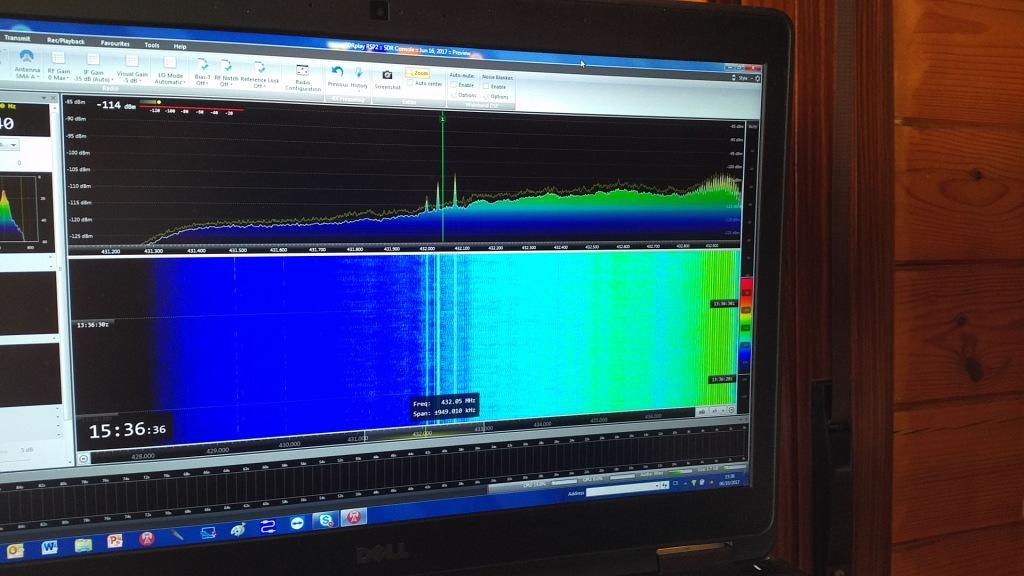Go to Previous frequency
This screenshot has width=1024, height=576.
[337, 77]
